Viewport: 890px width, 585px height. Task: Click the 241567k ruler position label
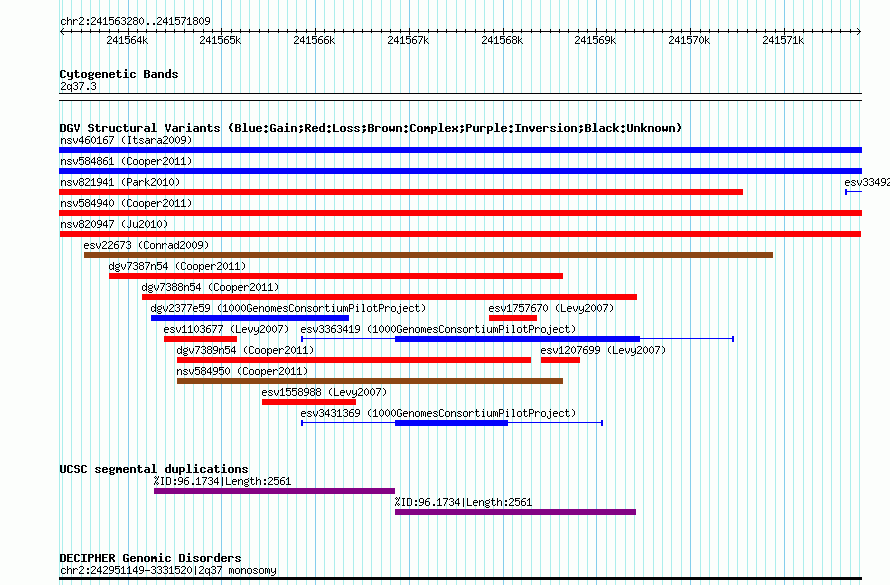coord(408,40)
